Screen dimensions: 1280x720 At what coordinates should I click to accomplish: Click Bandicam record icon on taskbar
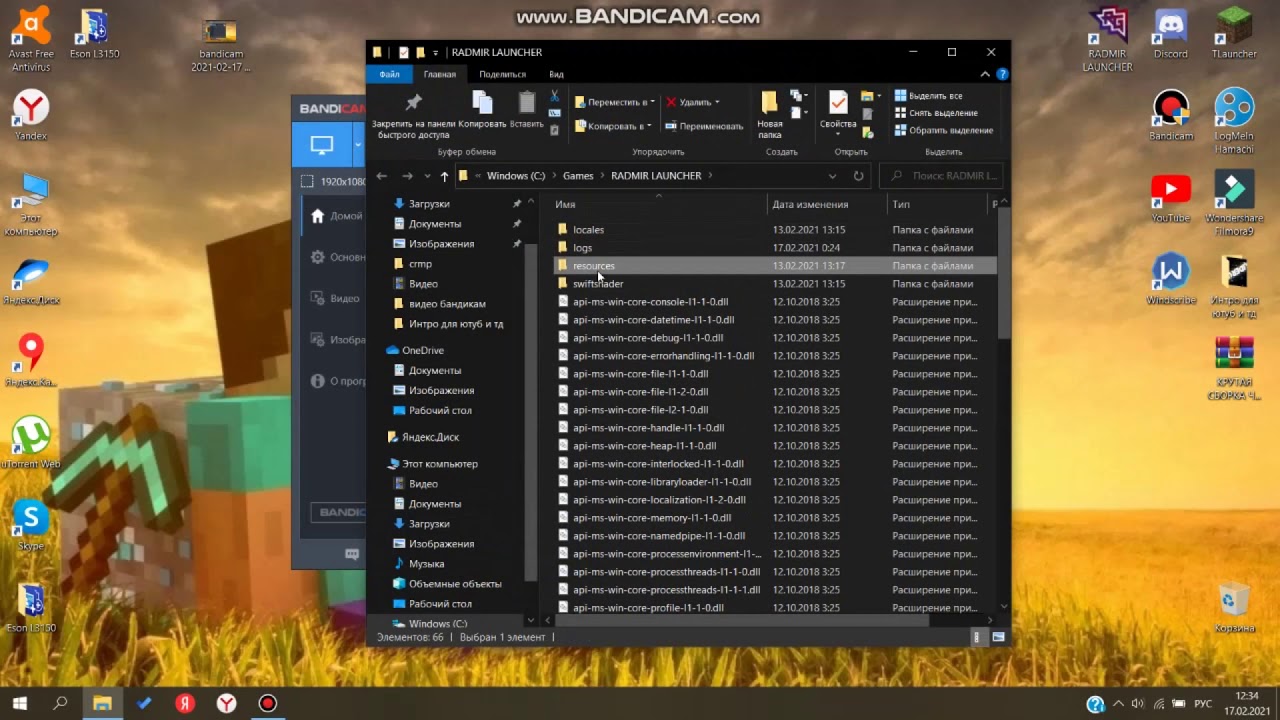tap(267, 703)
